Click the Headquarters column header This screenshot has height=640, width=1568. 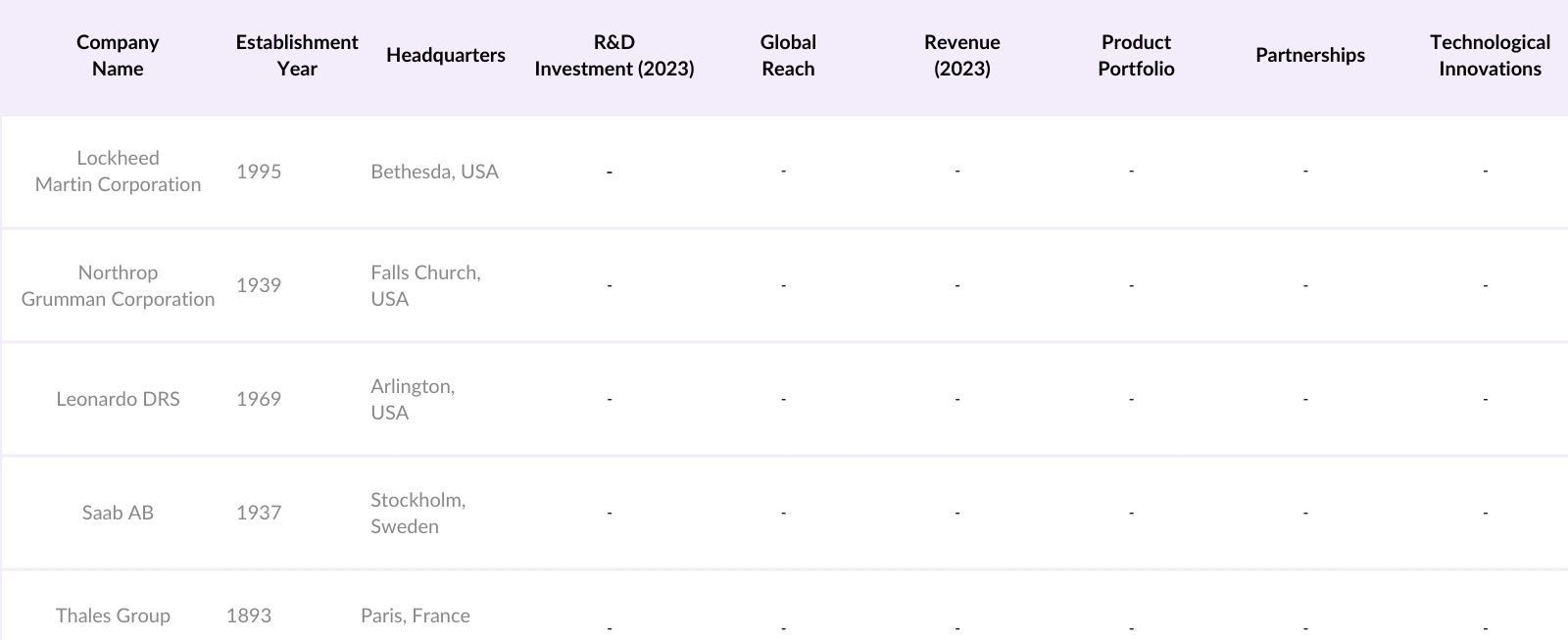[x=445, y=56]
